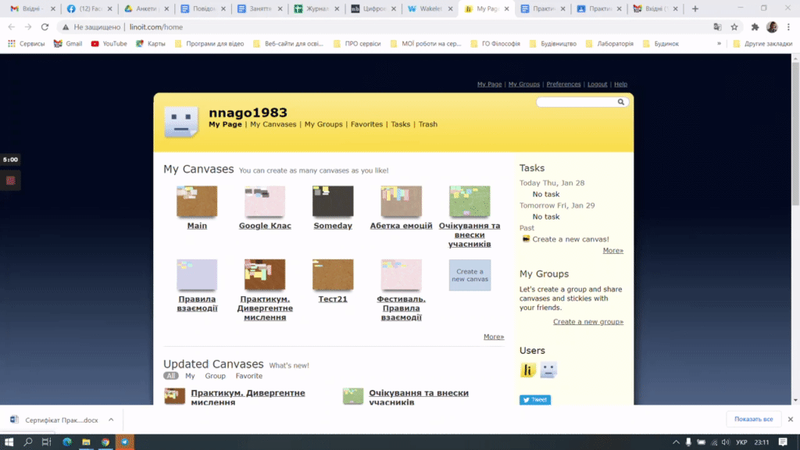The width and height of the screenshot is (800, 450).
Task: Click the search magnifier icon
Action: pos(621,102)
